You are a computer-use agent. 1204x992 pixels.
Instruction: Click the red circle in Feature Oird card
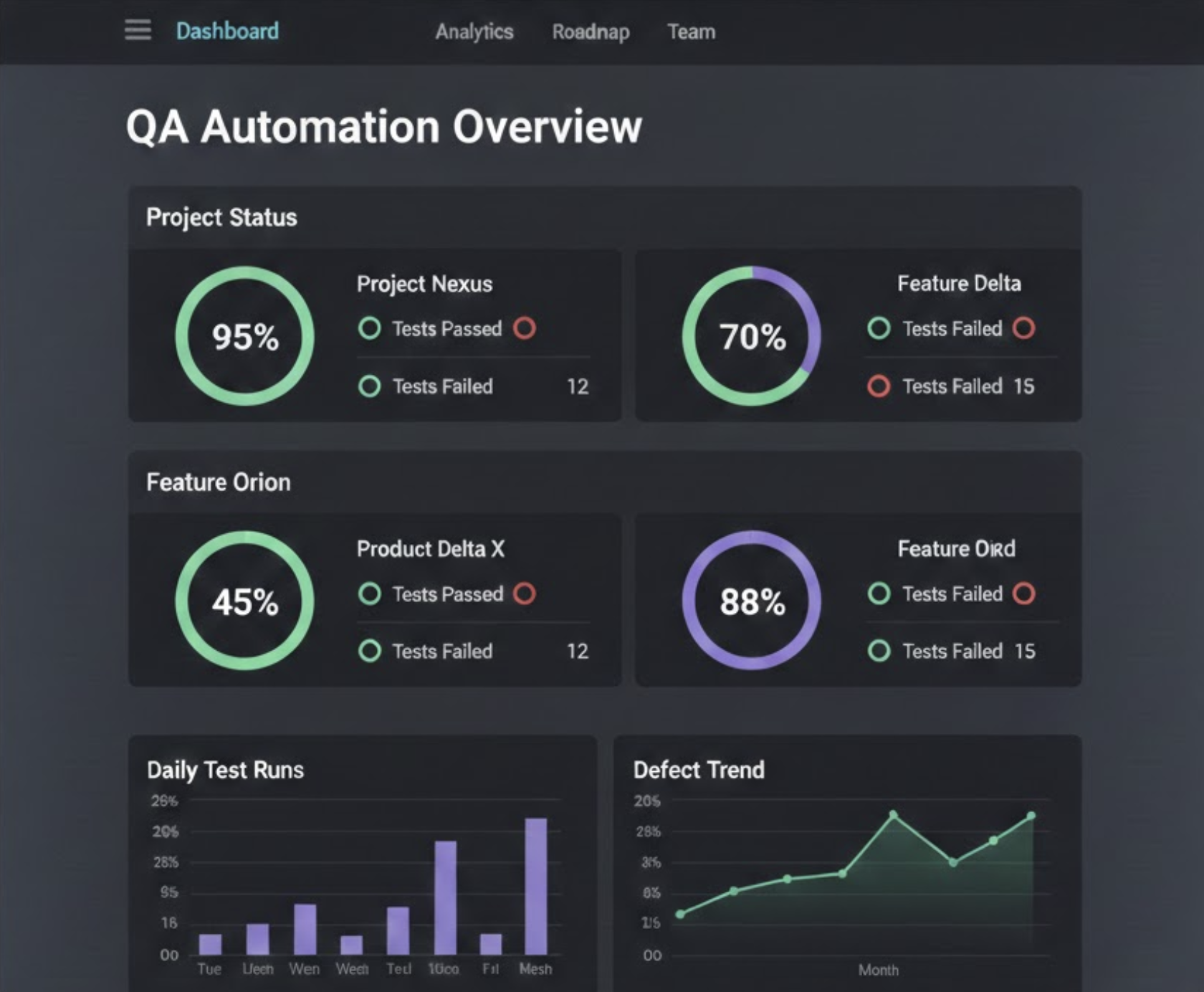coord(1023,593)
